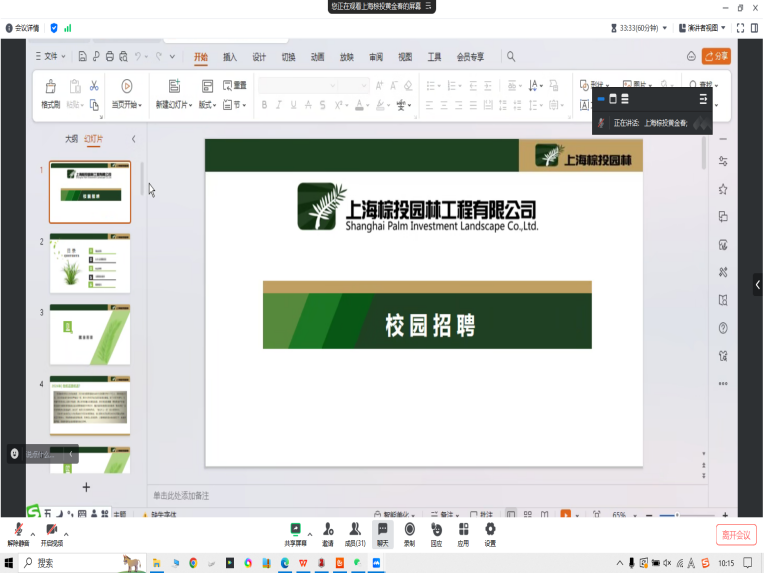Unmute microphone with 解除静音 button

pos(17,532)
